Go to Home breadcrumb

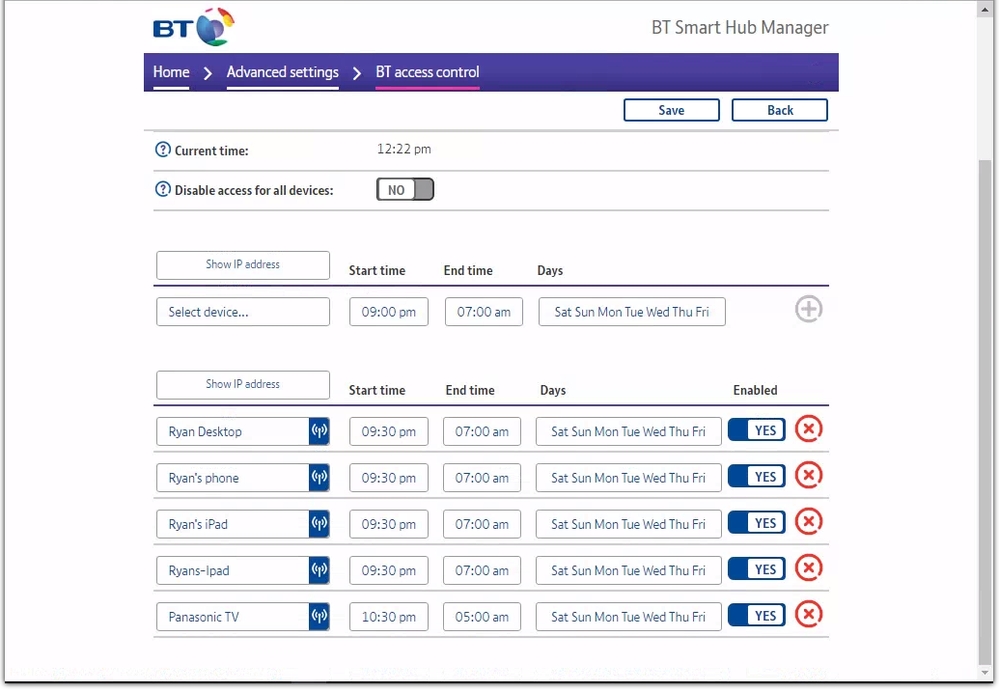pyautogui.click(x=171, y=72)
